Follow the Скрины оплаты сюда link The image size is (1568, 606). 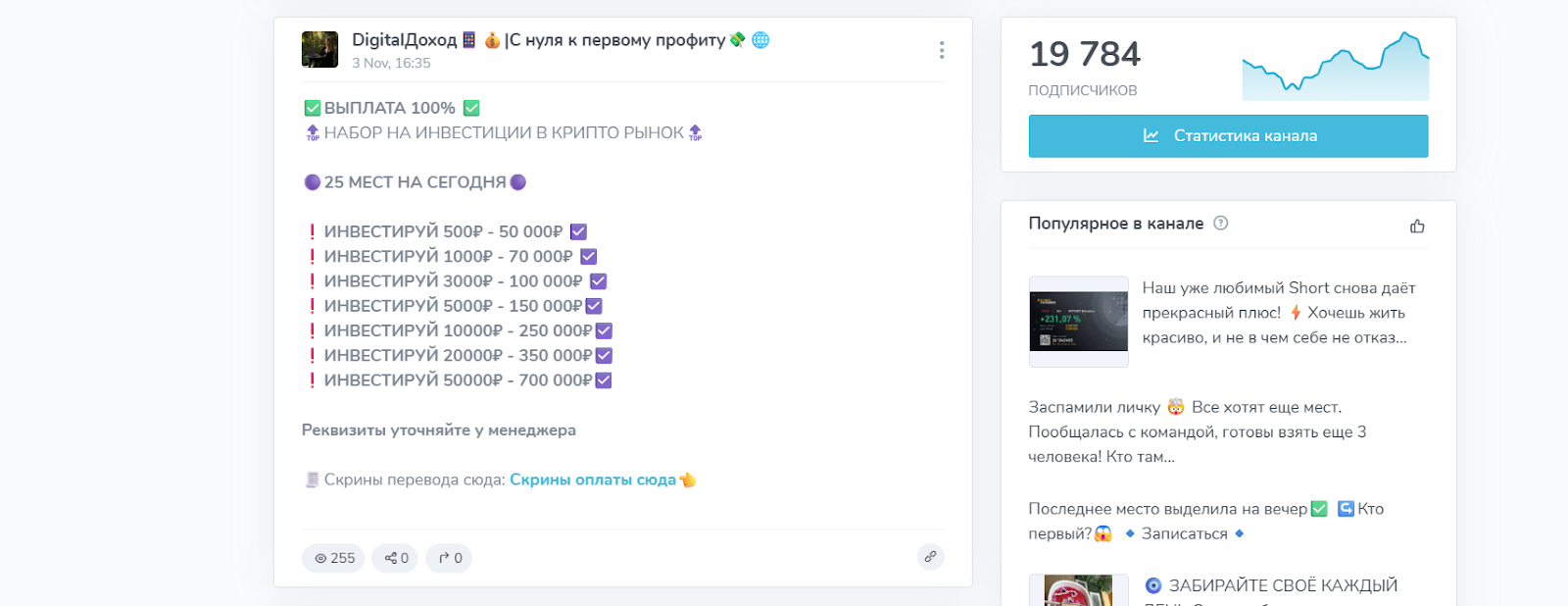click(x=592, y=480)
